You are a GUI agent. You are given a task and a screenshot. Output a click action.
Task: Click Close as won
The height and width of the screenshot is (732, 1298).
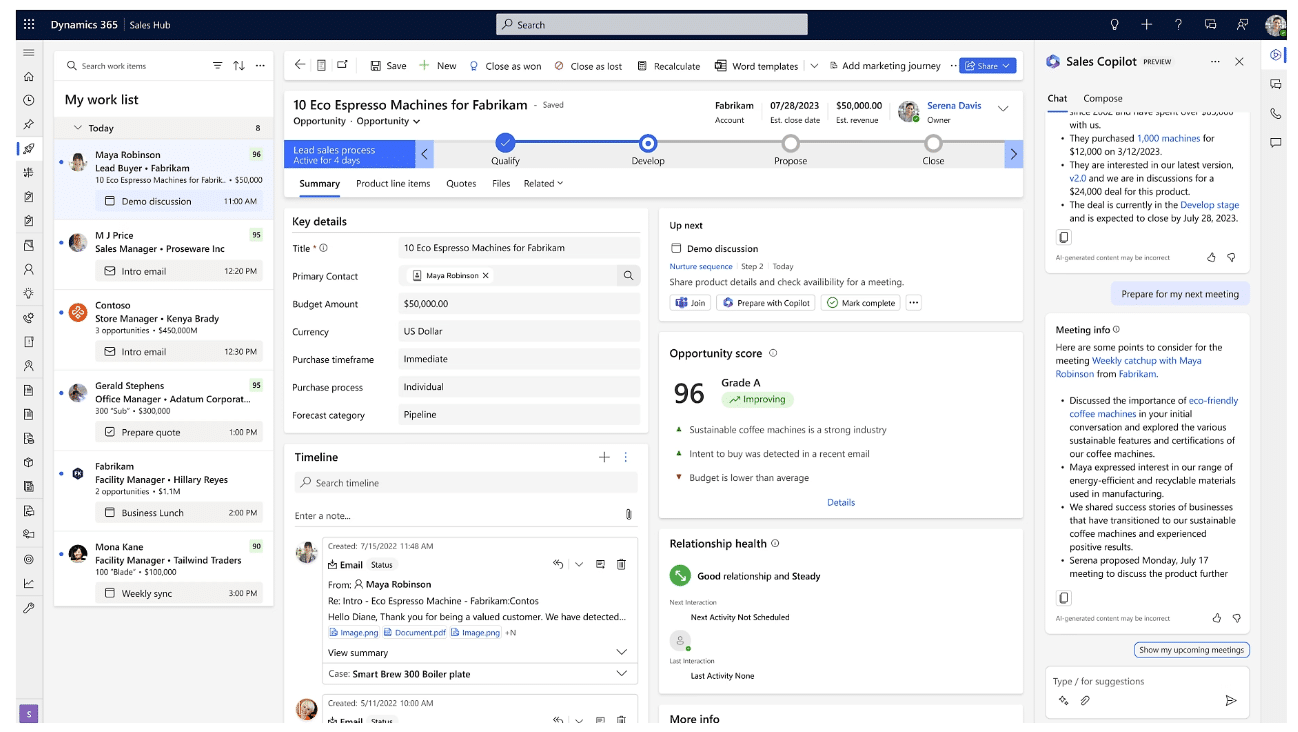point(505,65)
